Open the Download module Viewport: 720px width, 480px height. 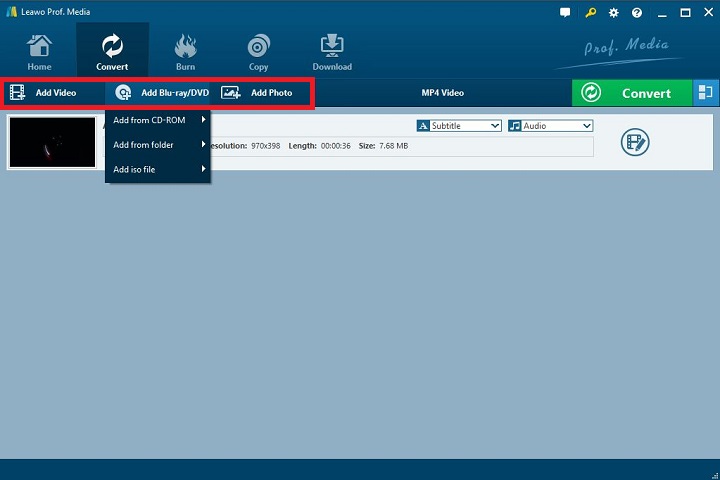click(x=332, y=52)
